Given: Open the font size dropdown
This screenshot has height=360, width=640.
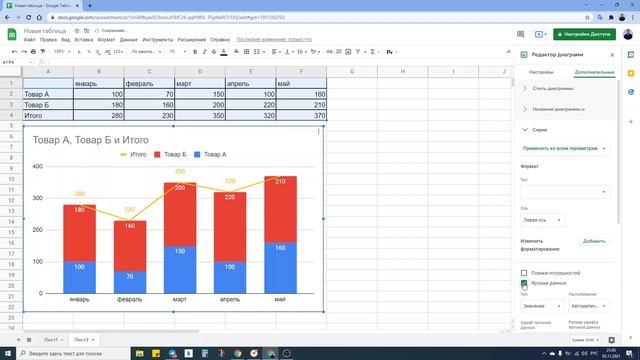Looking at the screenshot, I should point(178,52).
